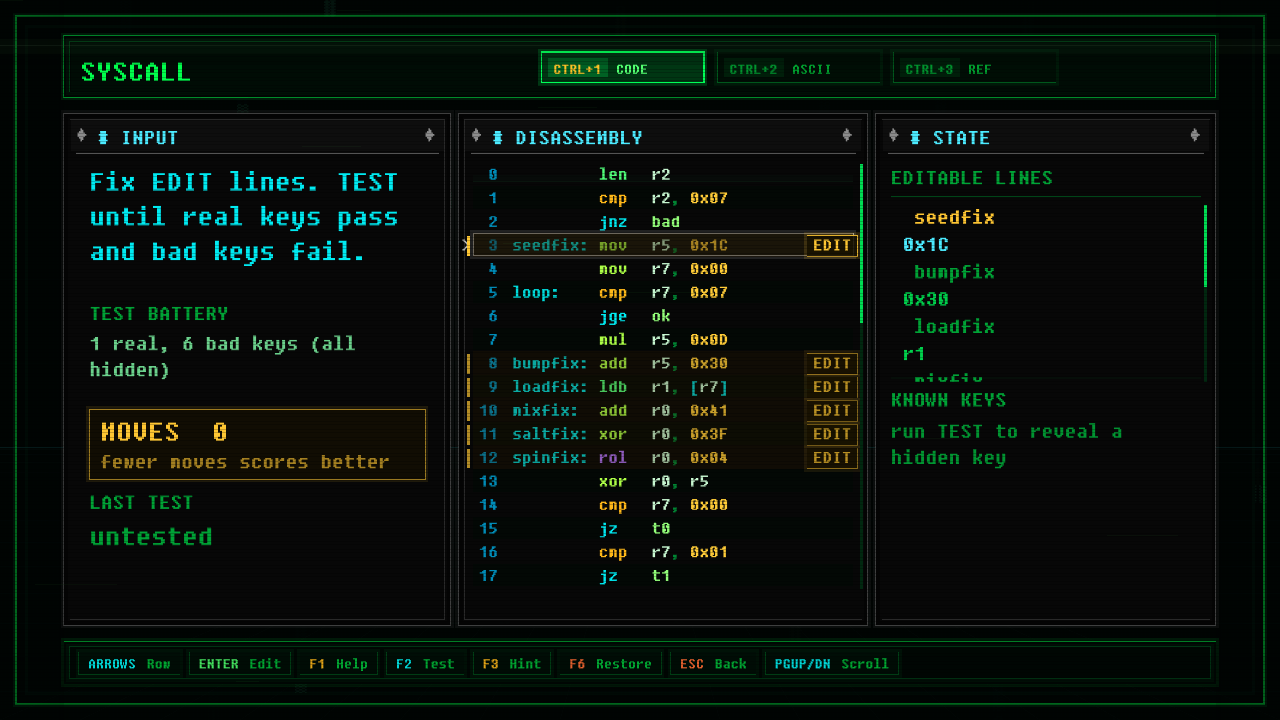Click the grip icon beside DISASSEMBLY title
The width and height of the screenshot is (1280, 720).
tap(497, 137)
